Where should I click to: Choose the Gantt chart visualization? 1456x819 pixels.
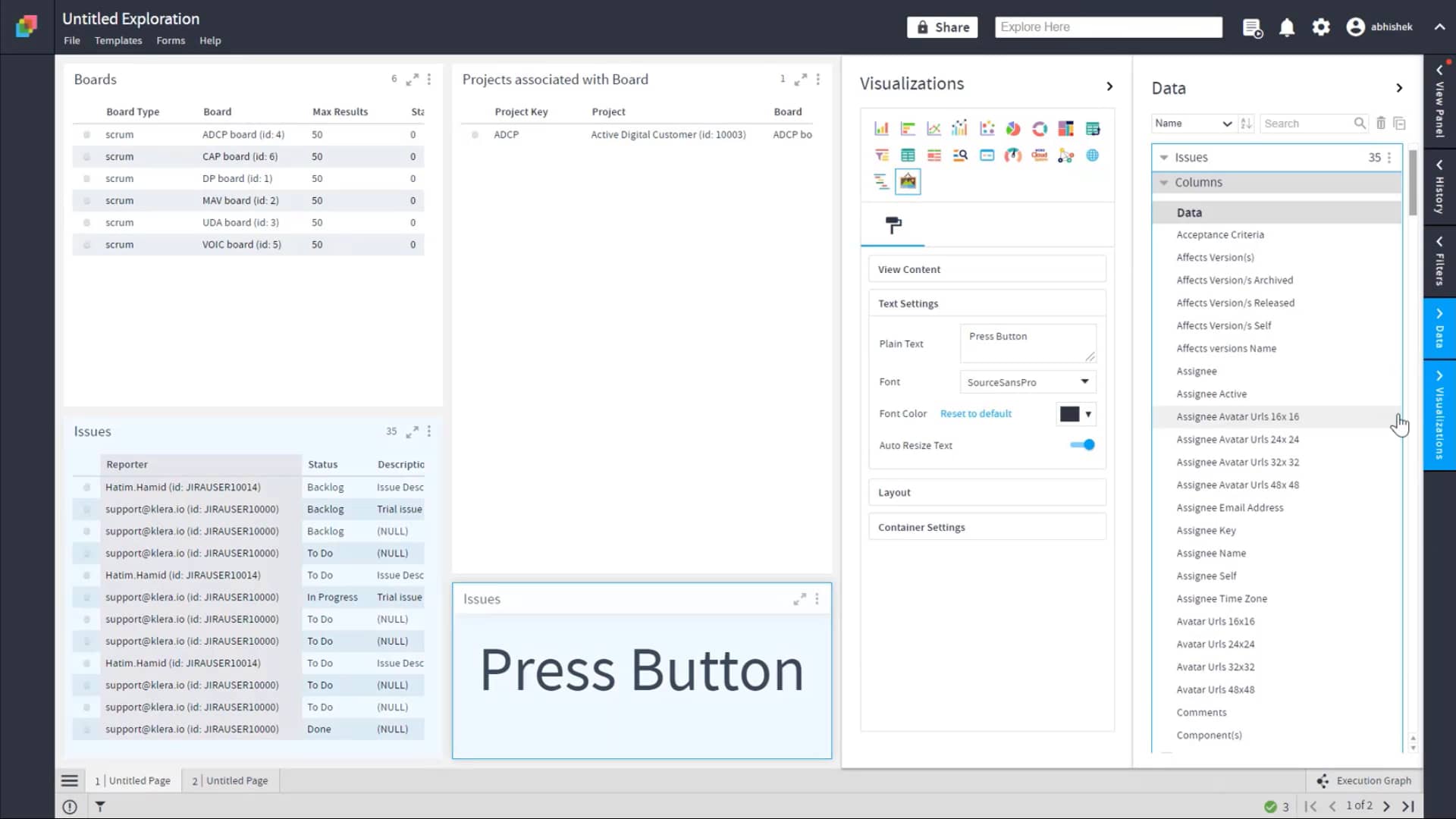[881, 182]
